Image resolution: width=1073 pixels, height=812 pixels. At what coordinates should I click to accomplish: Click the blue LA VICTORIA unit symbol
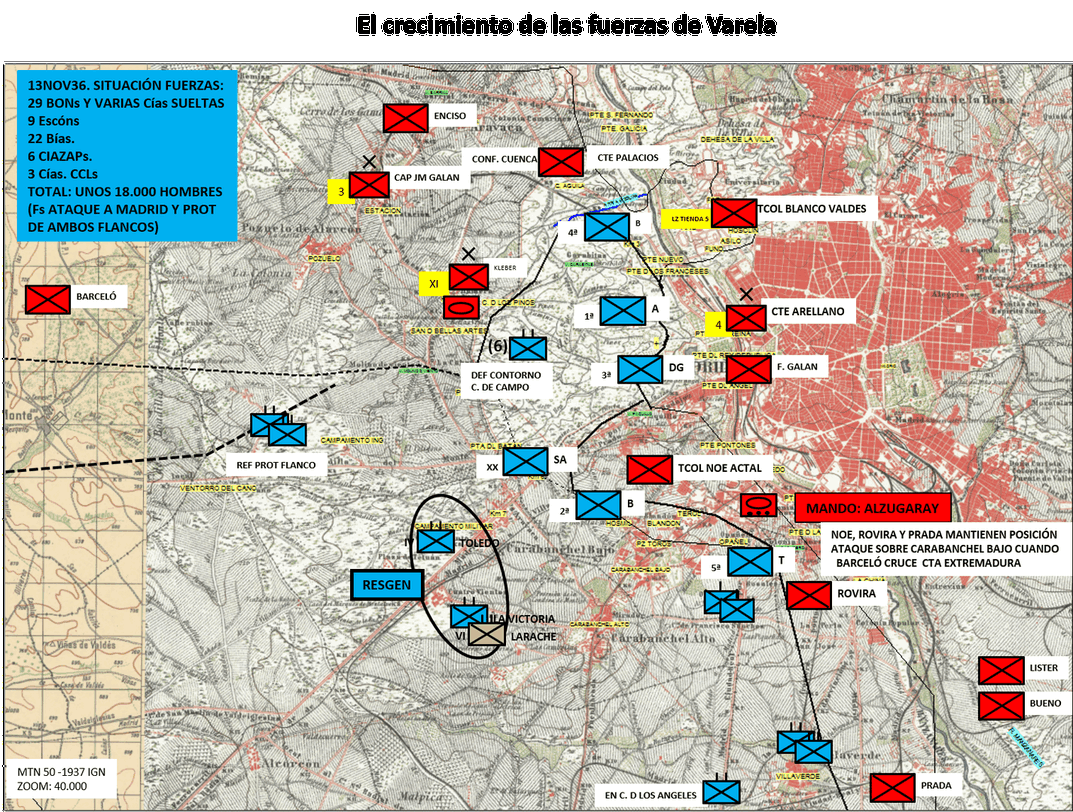click(x=469, y=615)
